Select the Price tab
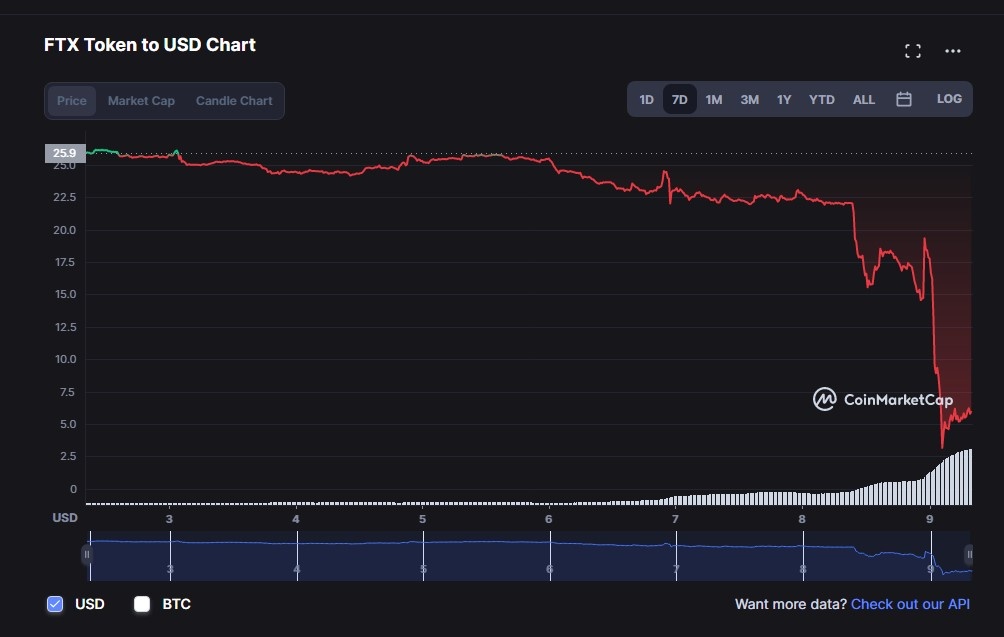This screenshot has width=1004, height=637. (72, 101)
